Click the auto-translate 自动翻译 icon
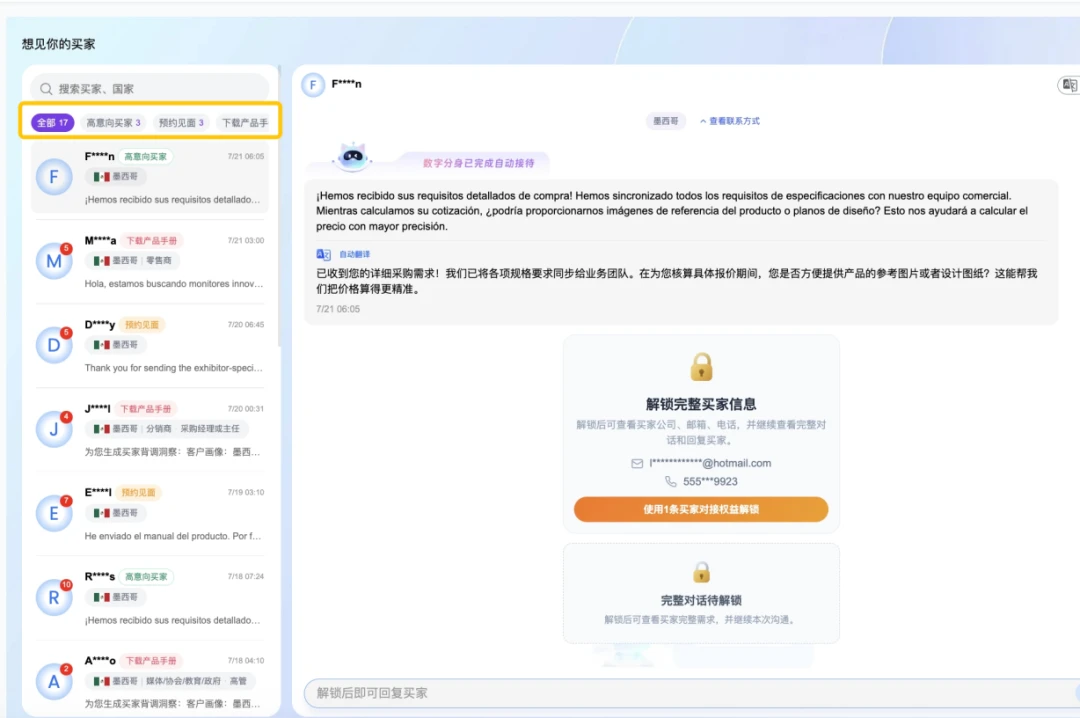 pyautogui.click(x=323, y=254)
